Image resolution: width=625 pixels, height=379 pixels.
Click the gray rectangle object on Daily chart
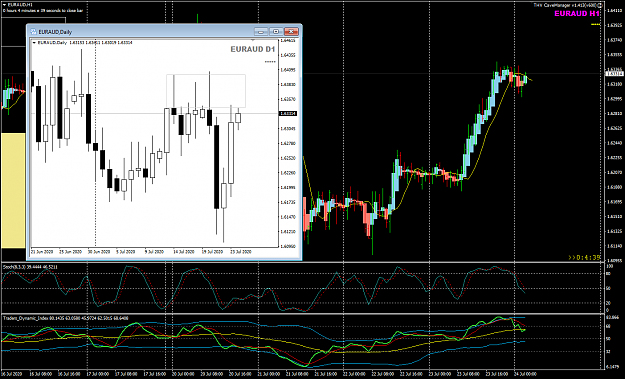pyautogui.click(x=206, y=91)
